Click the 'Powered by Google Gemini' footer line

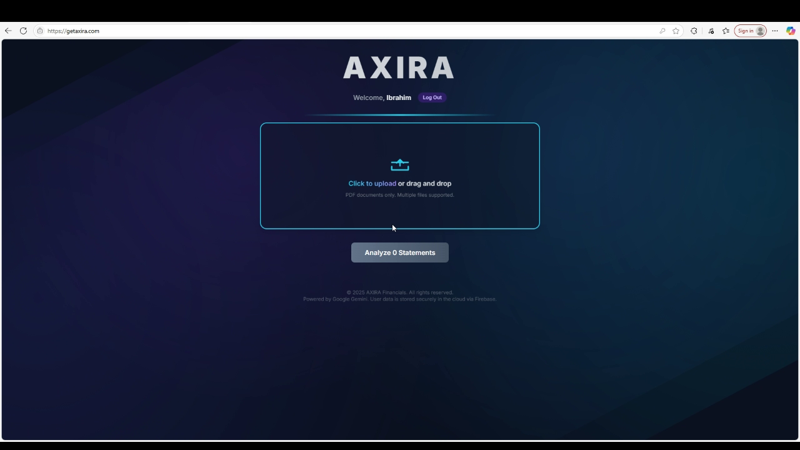399,299
